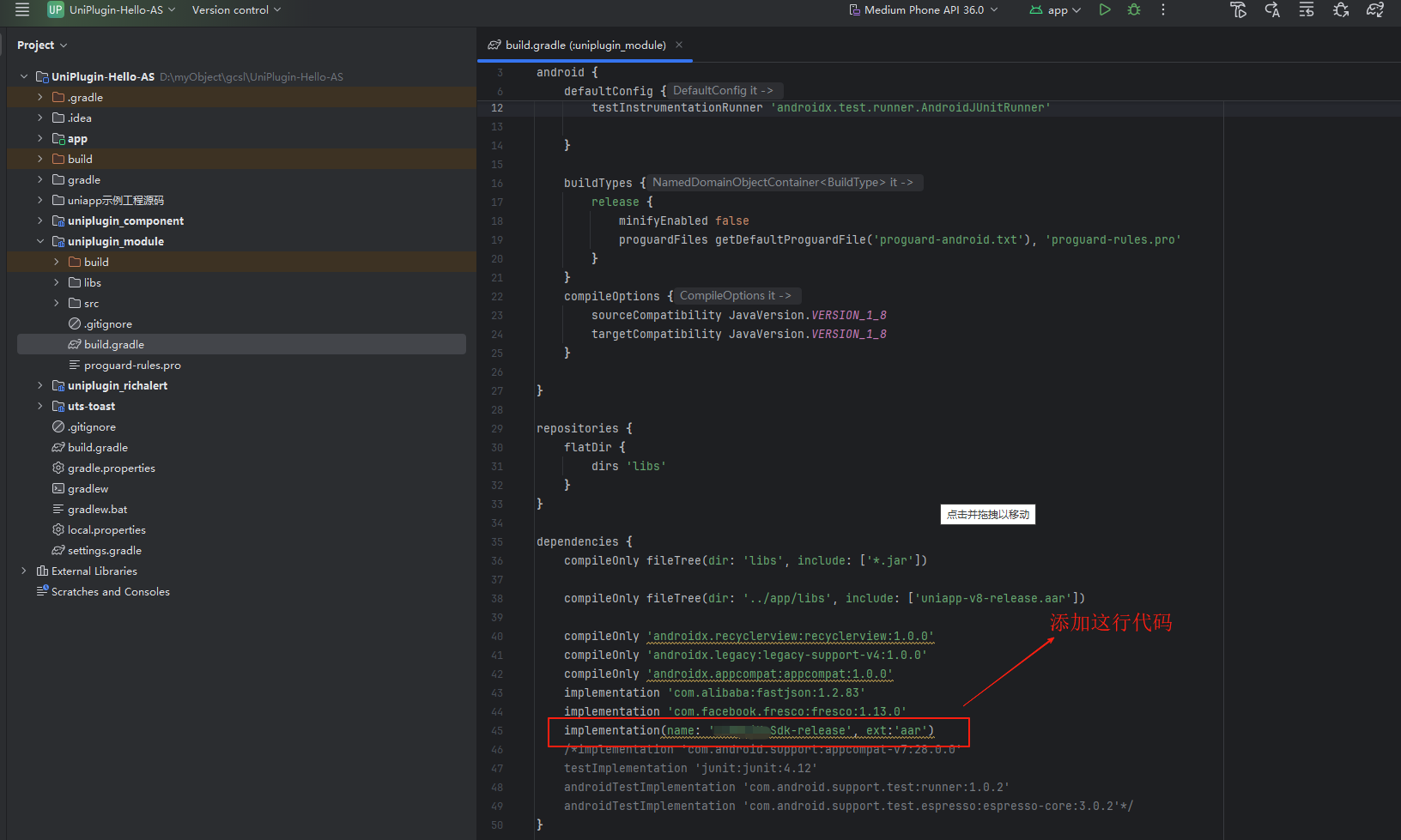This screenshot has height=840, width=1401.
Task: Click the Sync Project with Gradle Files icon
Action: [1375, 9]
